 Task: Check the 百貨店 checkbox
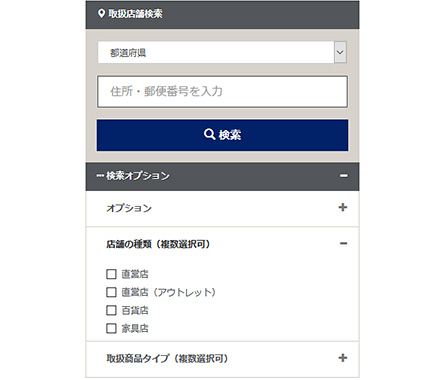tap(111, 310)
